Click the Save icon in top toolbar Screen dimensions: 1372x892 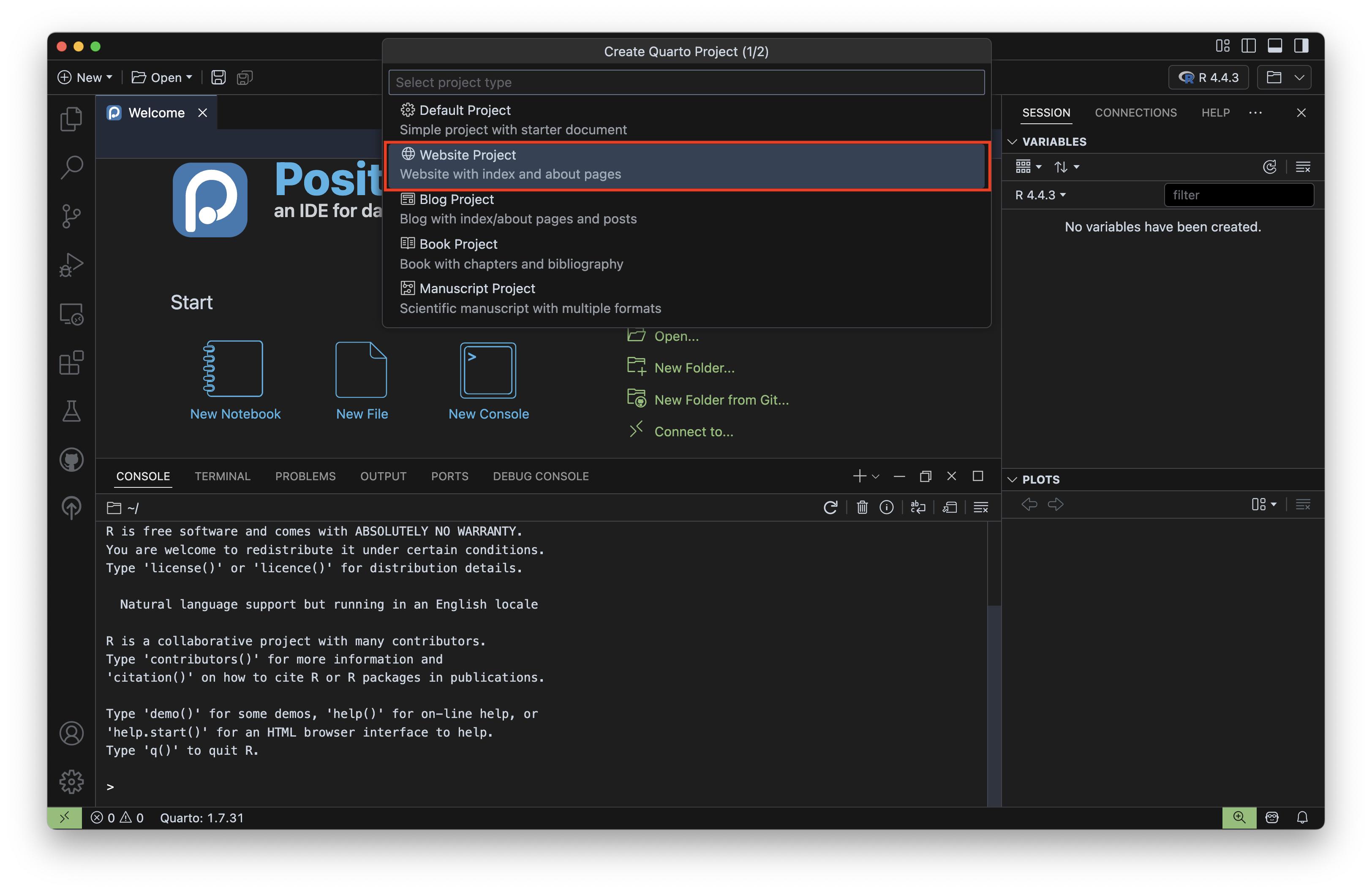[x=218, y=77]
